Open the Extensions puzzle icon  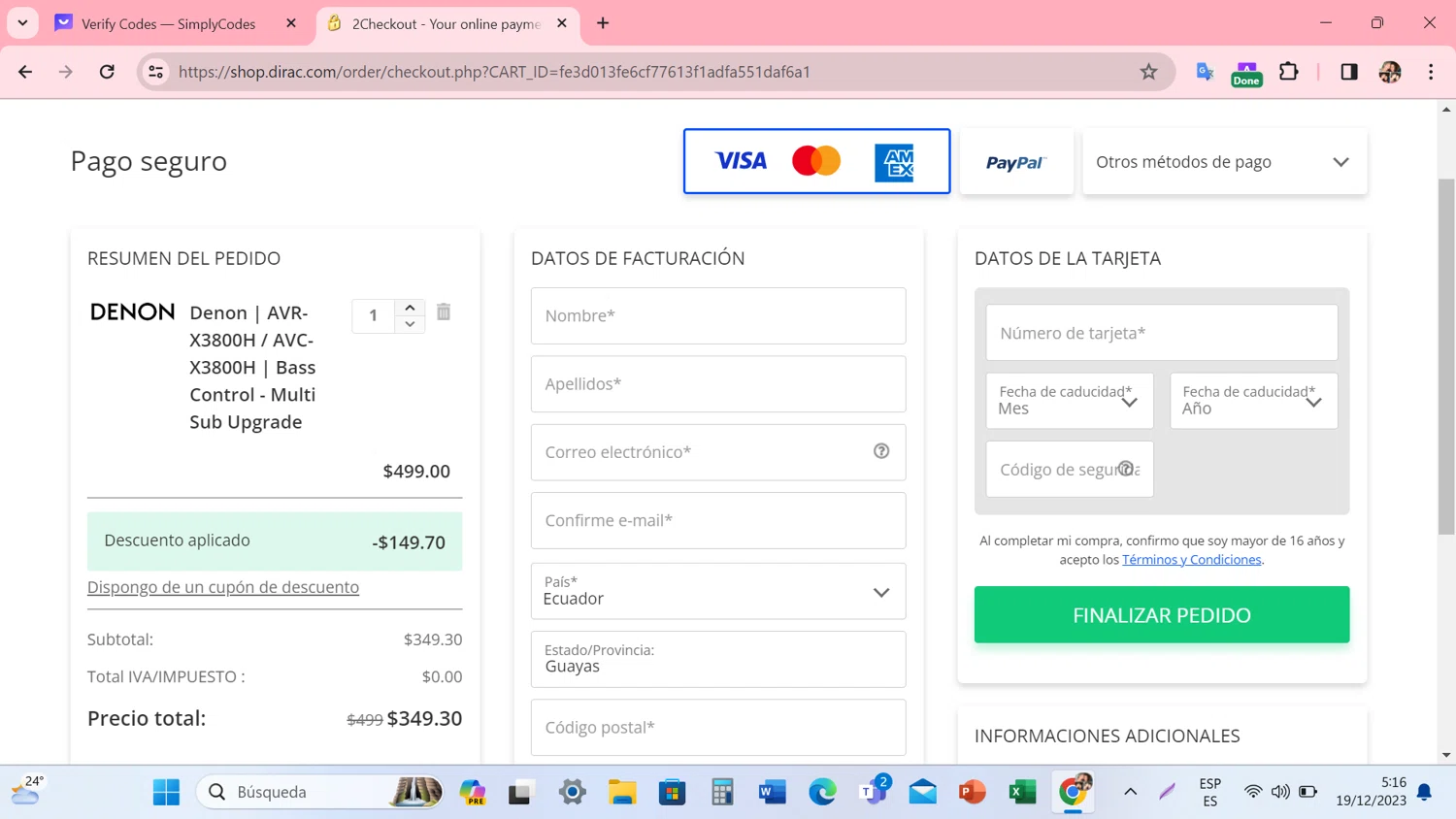click(1289, 72)
